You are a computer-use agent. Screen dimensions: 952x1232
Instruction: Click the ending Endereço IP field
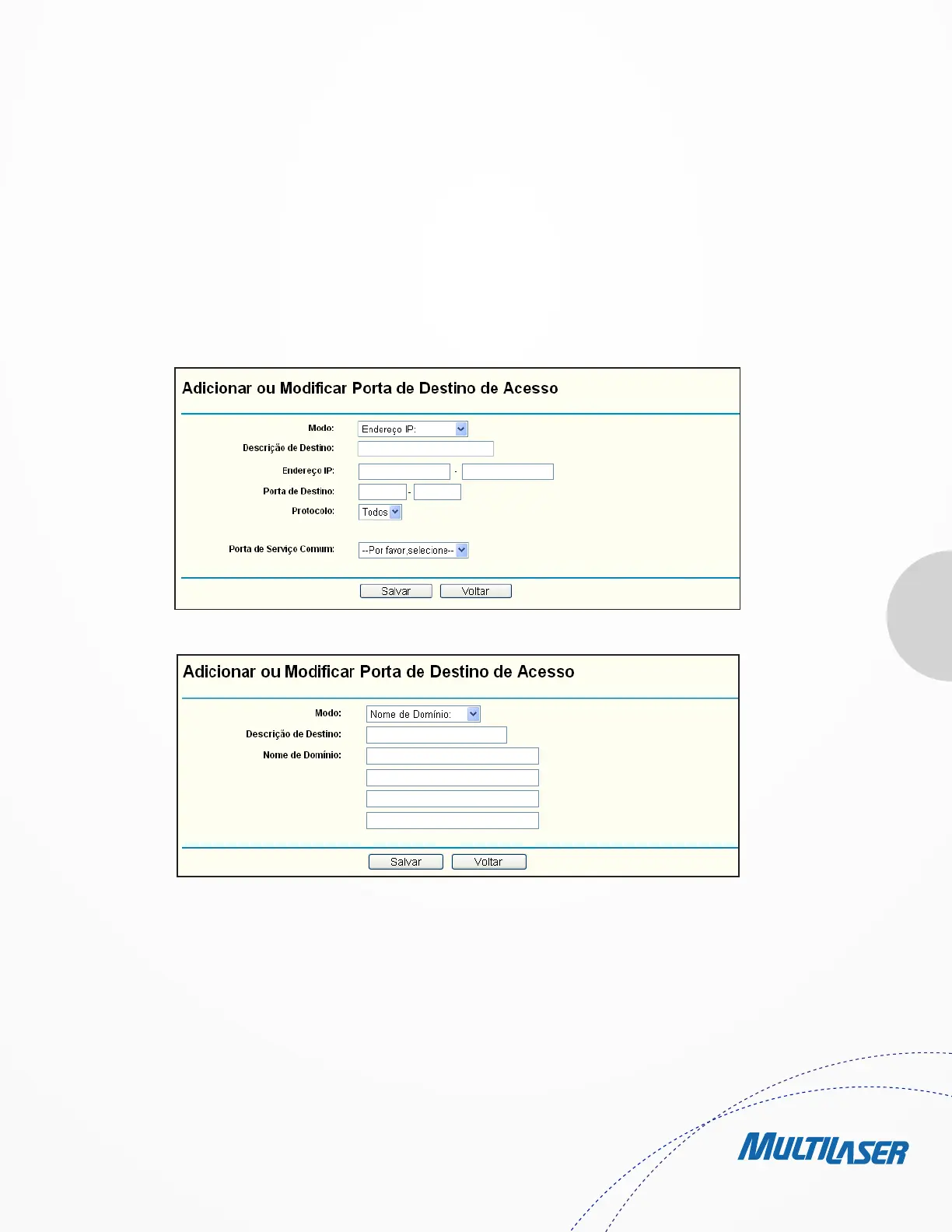tap(508, 471)
